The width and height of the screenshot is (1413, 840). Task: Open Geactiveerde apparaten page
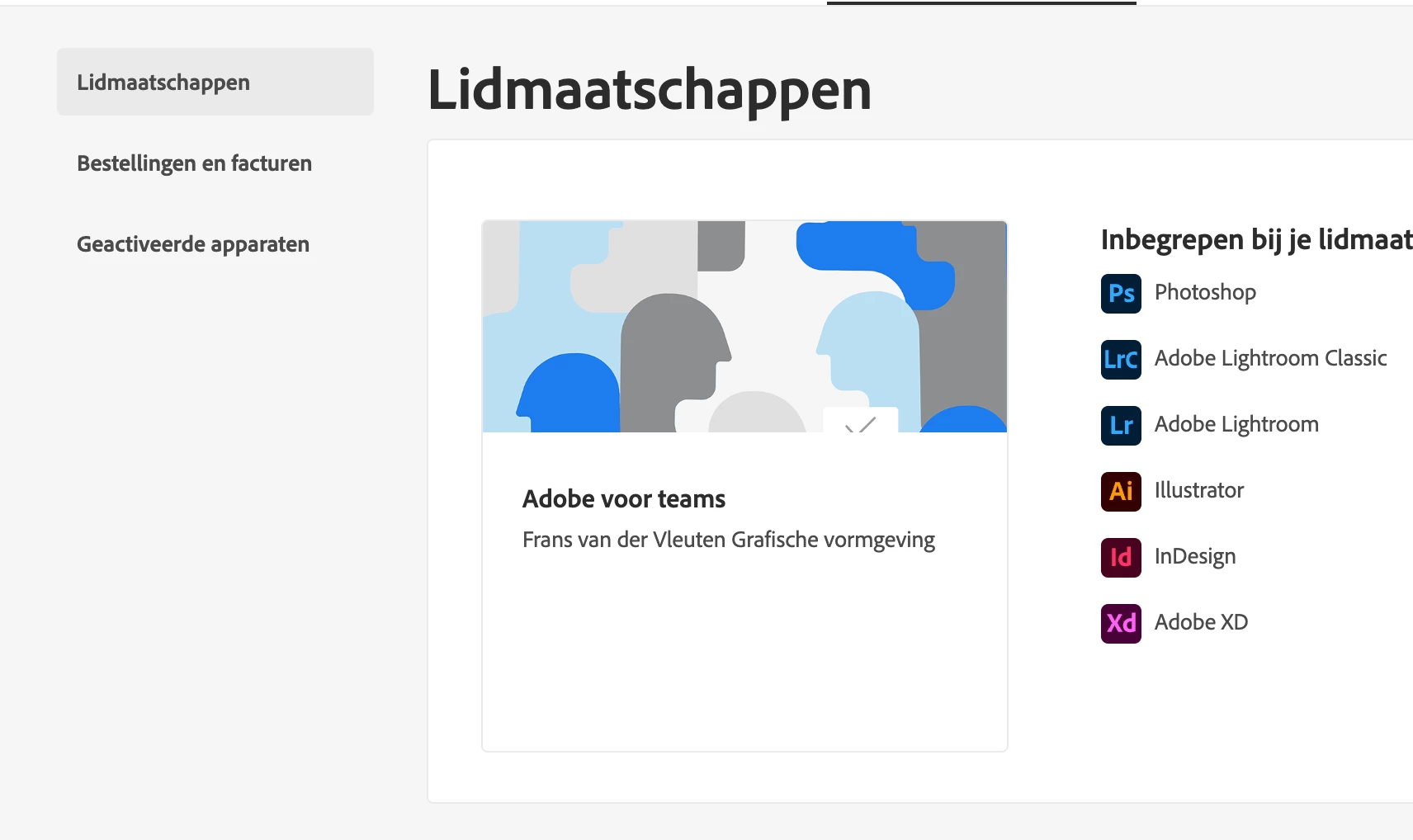pyautogui.click(x=193, y=244)
